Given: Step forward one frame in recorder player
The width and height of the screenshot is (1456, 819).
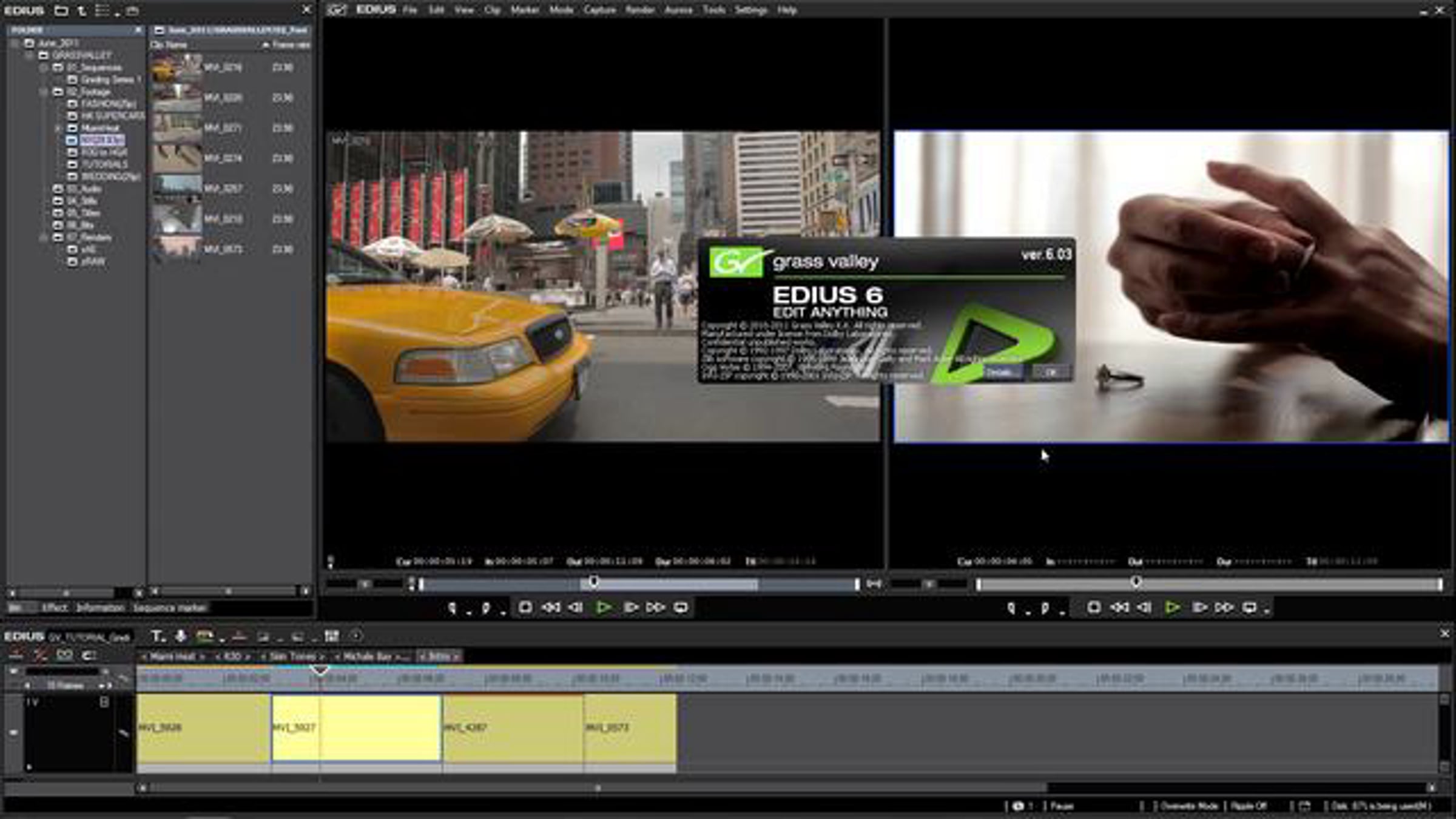Looking at the screenshot, I should 1199,607.
